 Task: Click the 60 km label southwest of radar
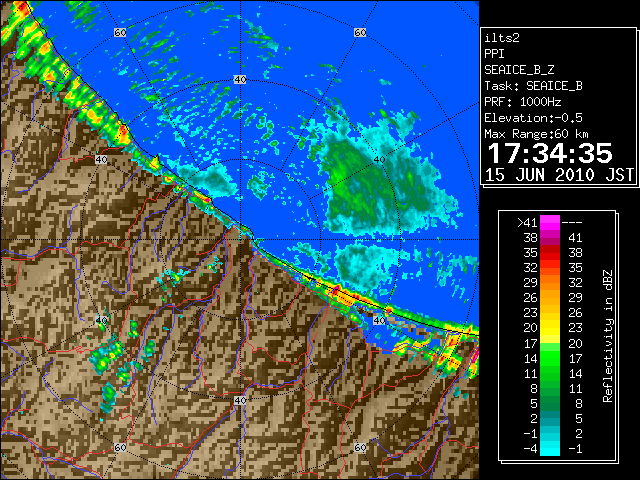[120, 448]
